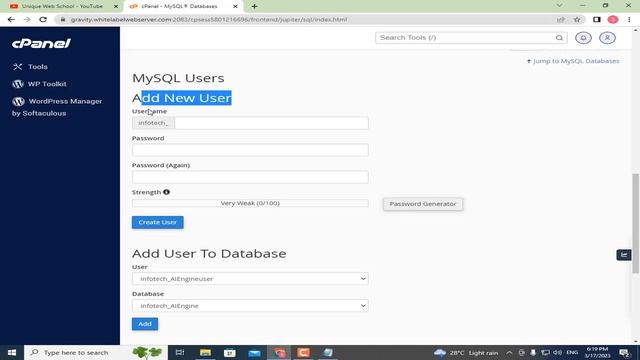640x360 pixels.
Task: Close the cPanel MySQL Databases tab
Action: tap(235, 6)
